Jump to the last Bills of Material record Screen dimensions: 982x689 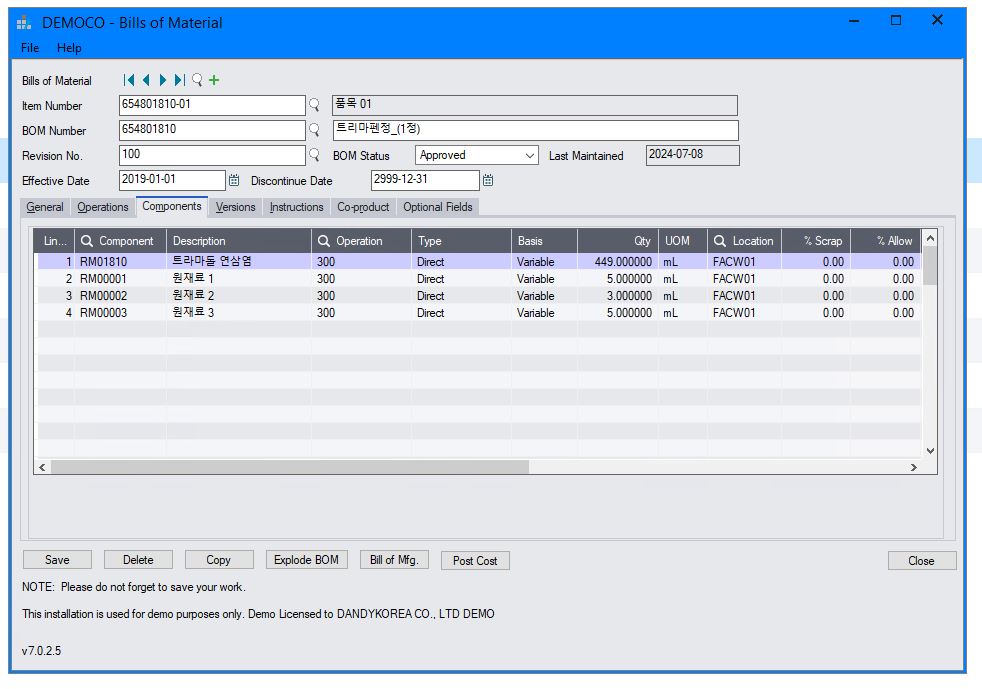(x=180, y=80)
